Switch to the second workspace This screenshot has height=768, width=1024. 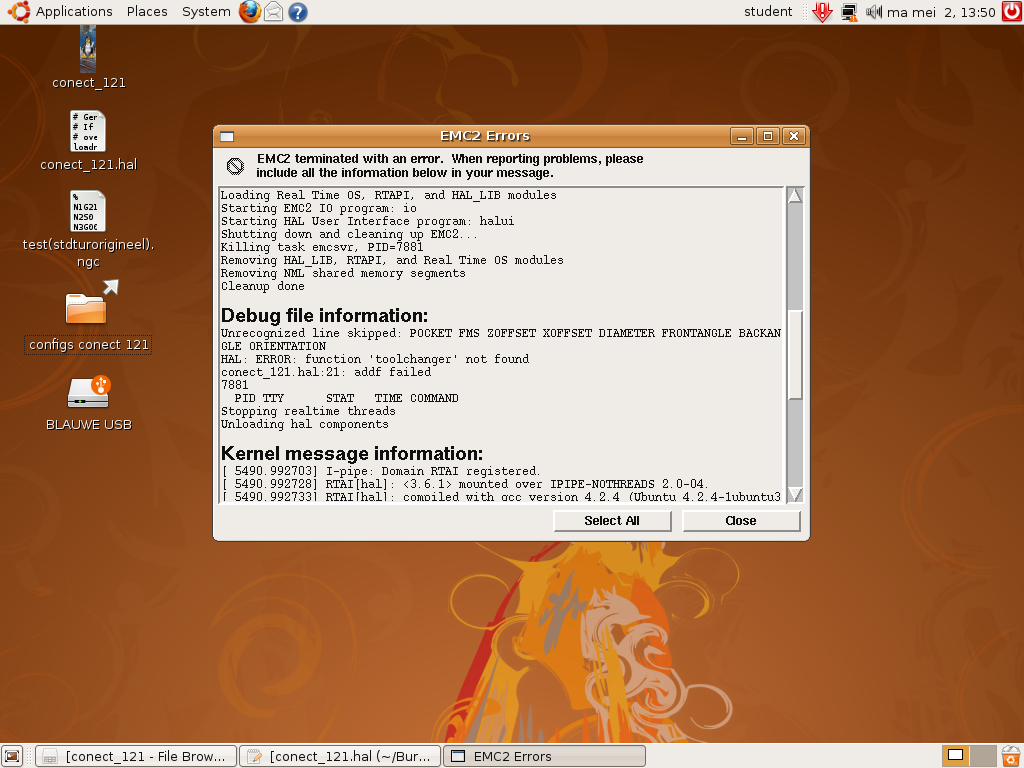(x=983, y=756)
